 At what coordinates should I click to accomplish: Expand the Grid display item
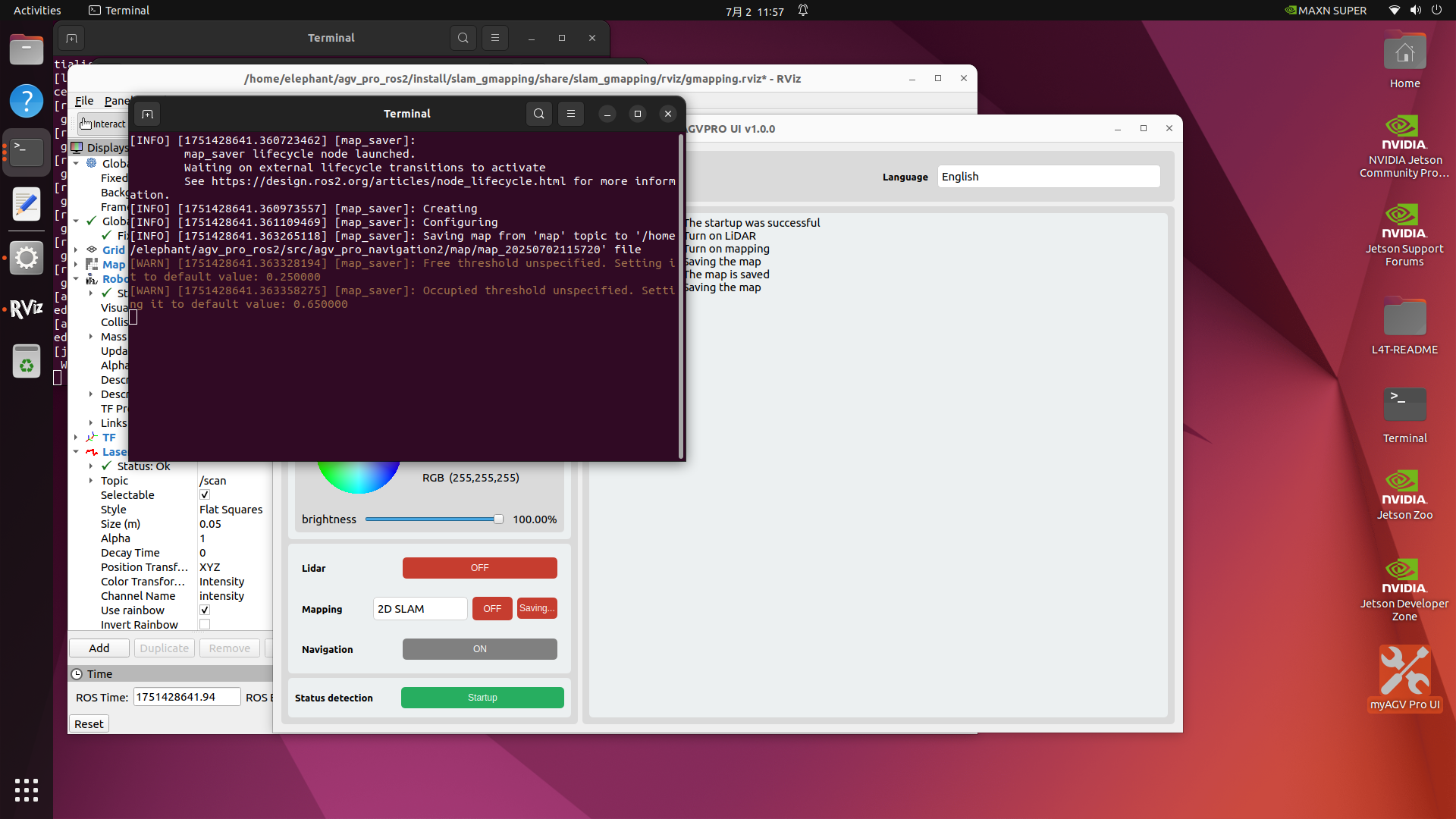click(76, 249)
